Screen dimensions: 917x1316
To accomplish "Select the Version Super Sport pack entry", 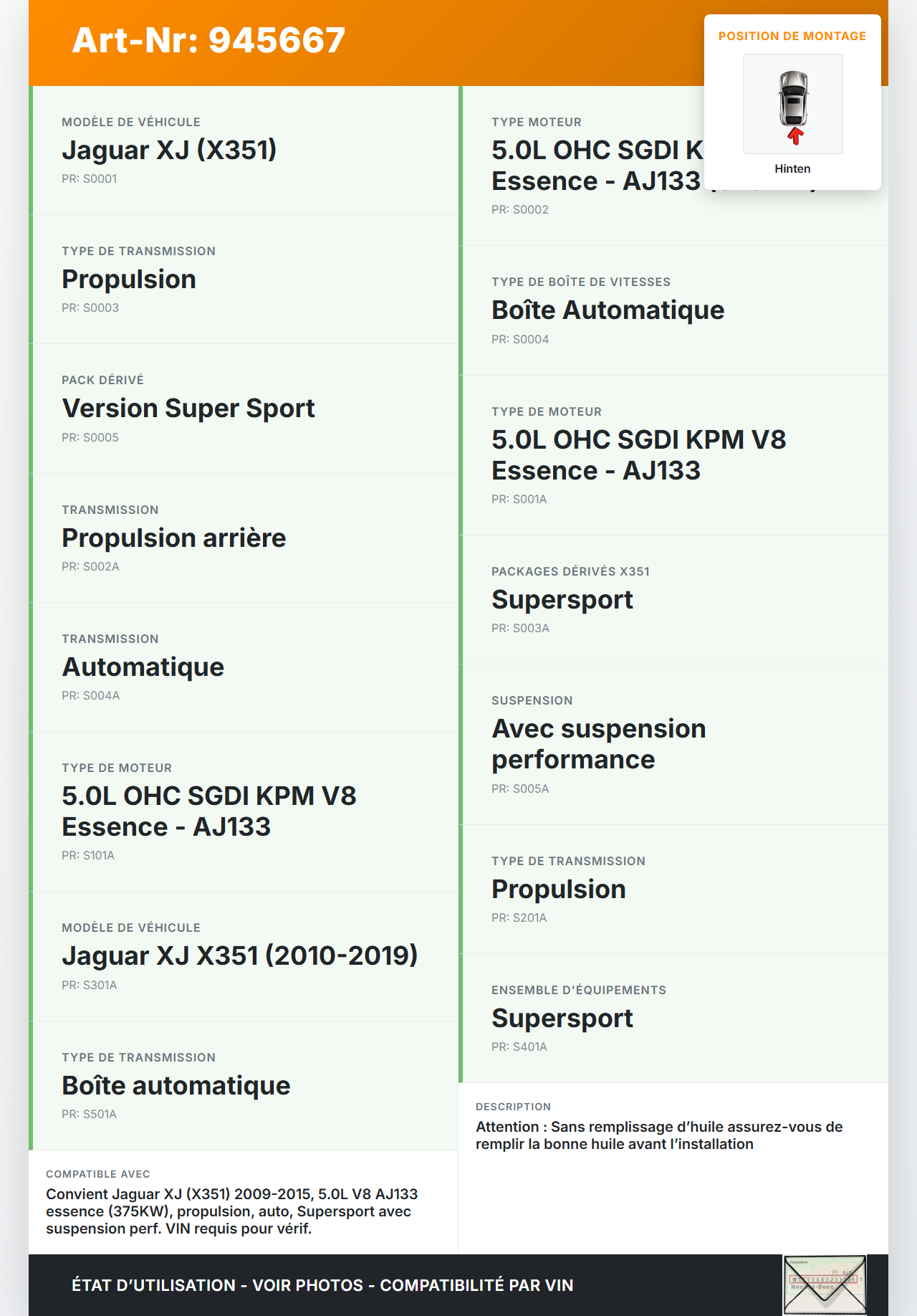I will click(x=188, y=409).
